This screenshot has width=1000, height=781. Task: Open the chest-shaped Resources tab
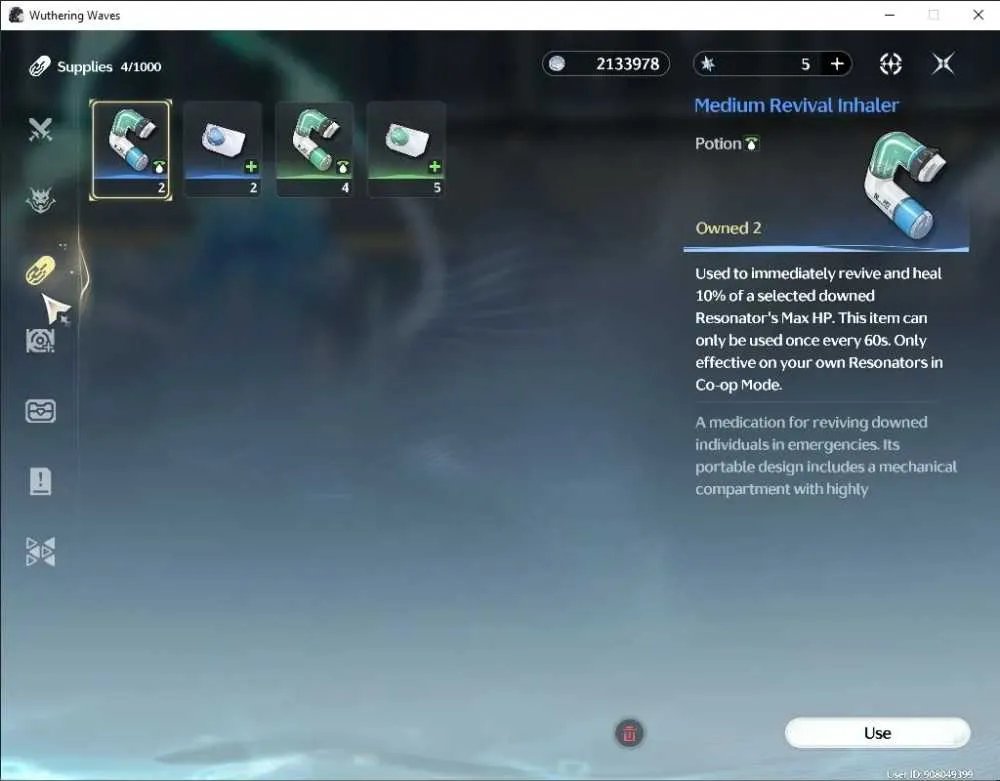point(40,411)
